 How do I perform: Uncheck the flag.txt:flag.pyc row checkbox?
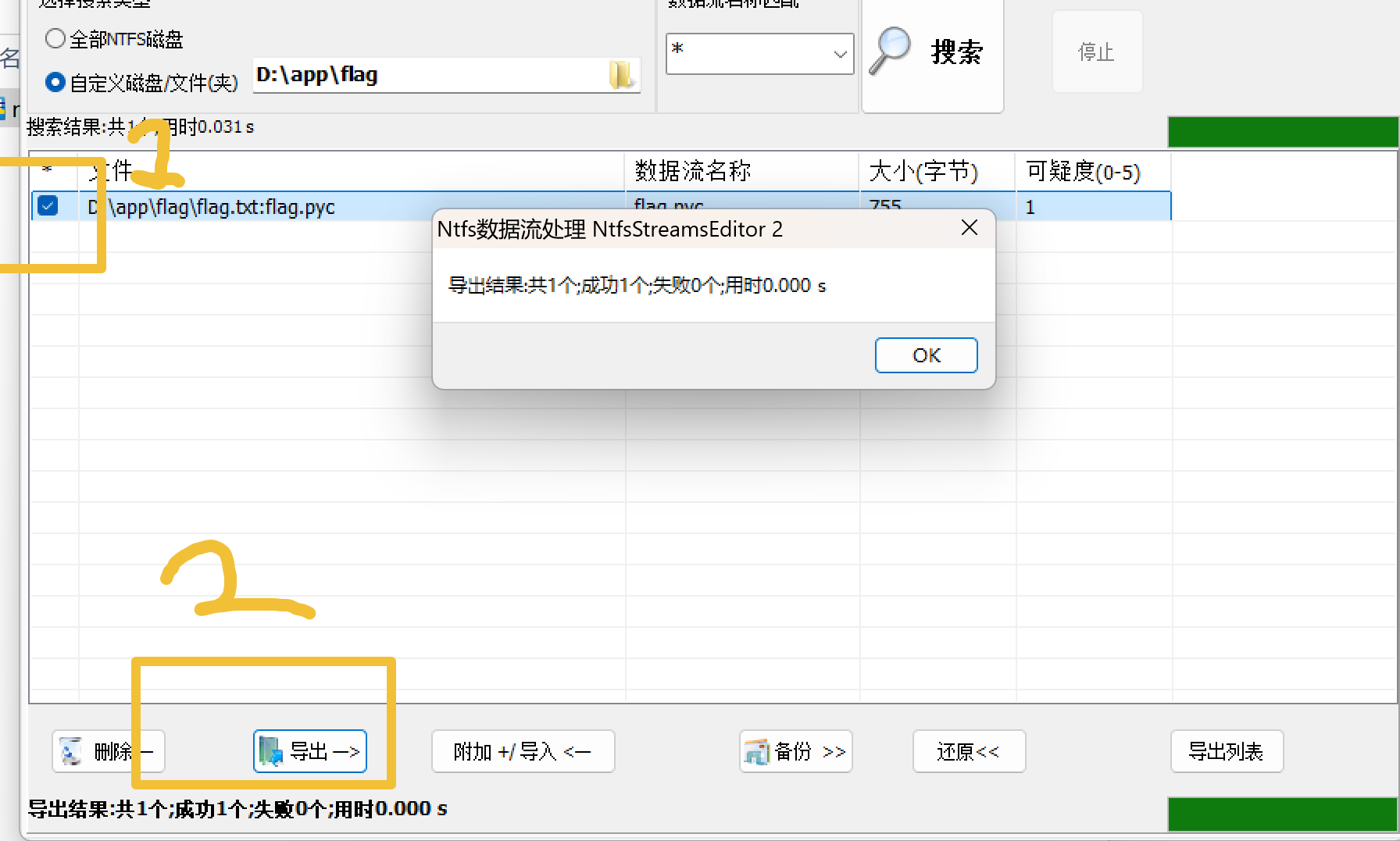48,205
